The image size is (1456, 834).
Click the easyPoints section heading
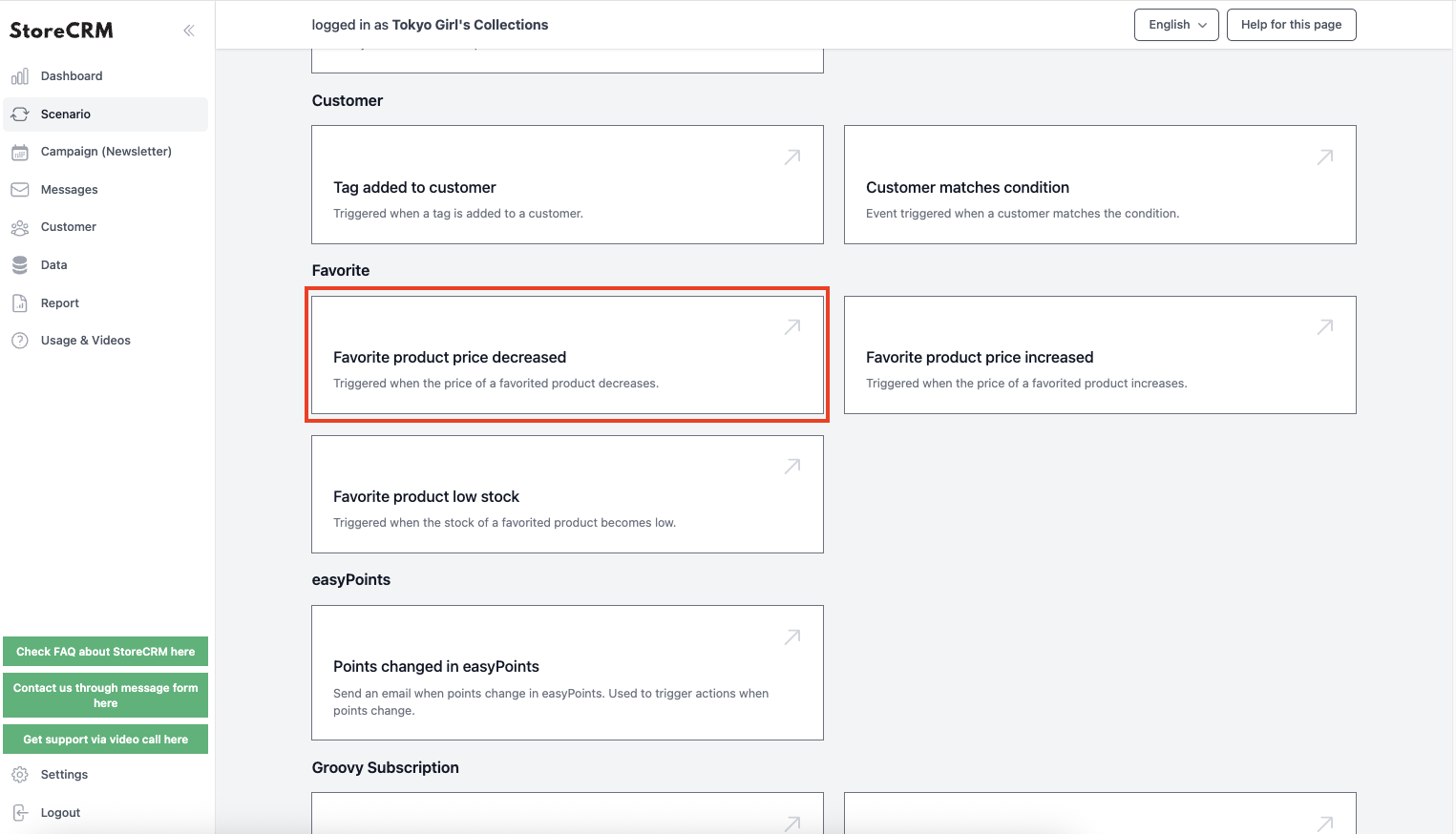[351, 580]
